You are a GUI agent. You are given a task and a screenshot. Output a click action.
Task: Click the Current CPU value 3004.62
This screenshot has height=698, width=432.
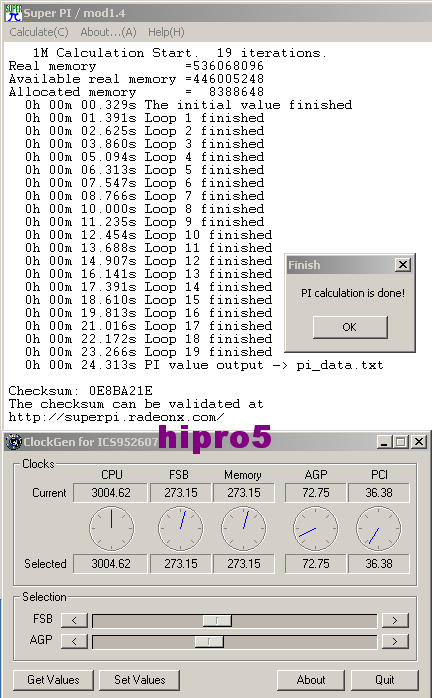(x=110, y=493)
